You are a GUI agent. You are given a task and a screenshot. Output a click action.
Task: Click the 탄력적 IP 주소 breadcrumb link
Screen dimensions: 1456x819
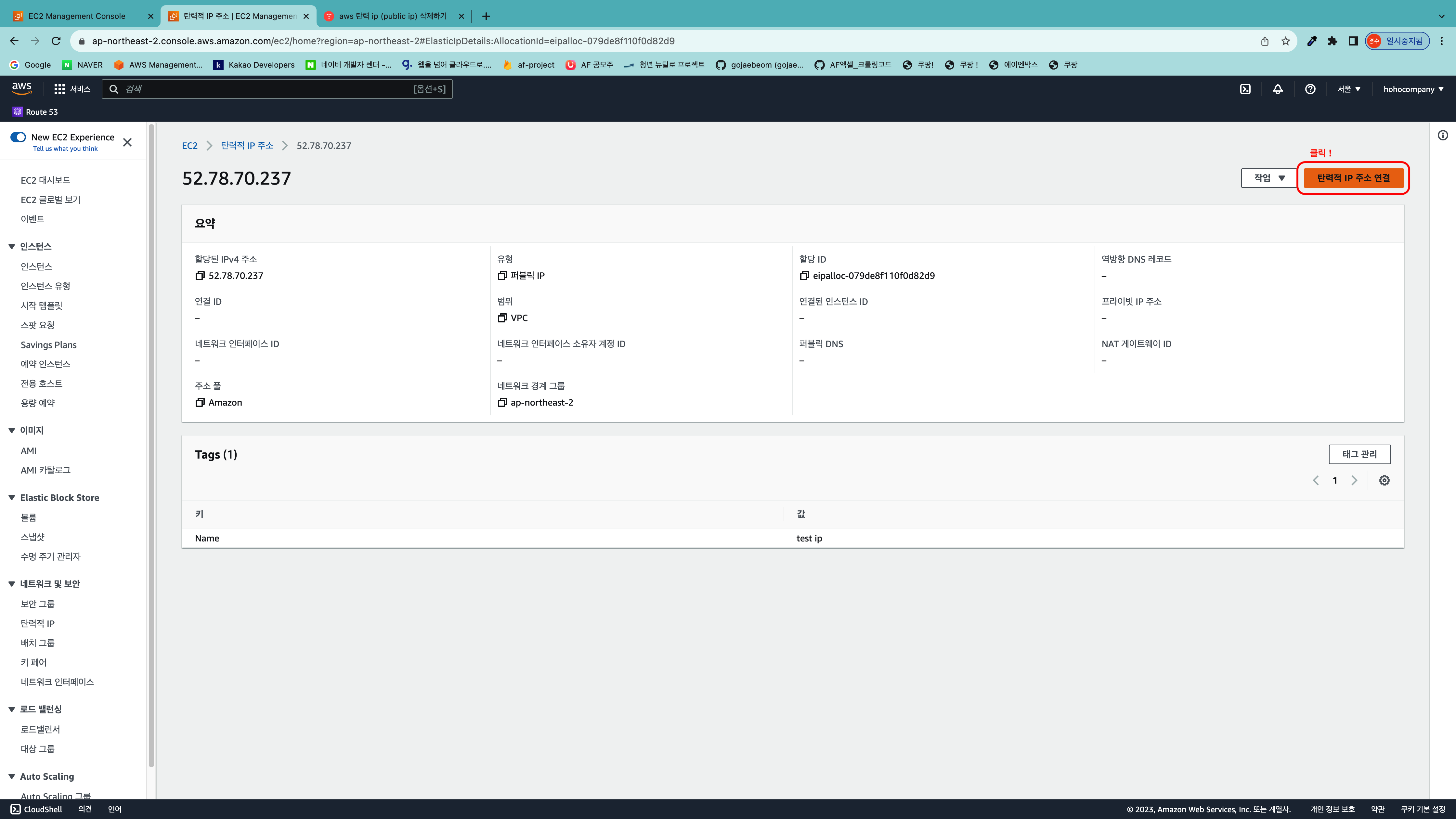(x=246, y=146)
